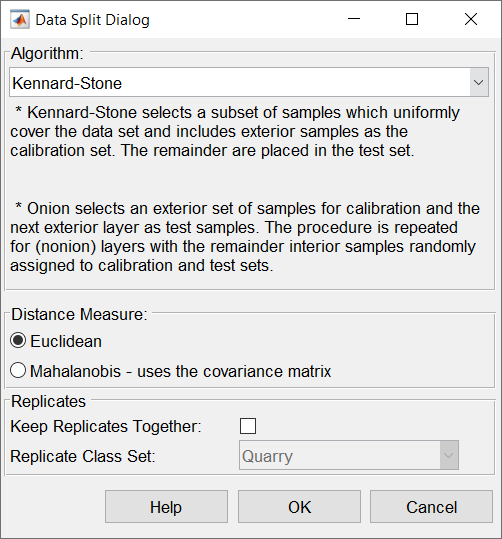Click the Euclidean label text
This screenshot has width=502, height=539.
66,341
